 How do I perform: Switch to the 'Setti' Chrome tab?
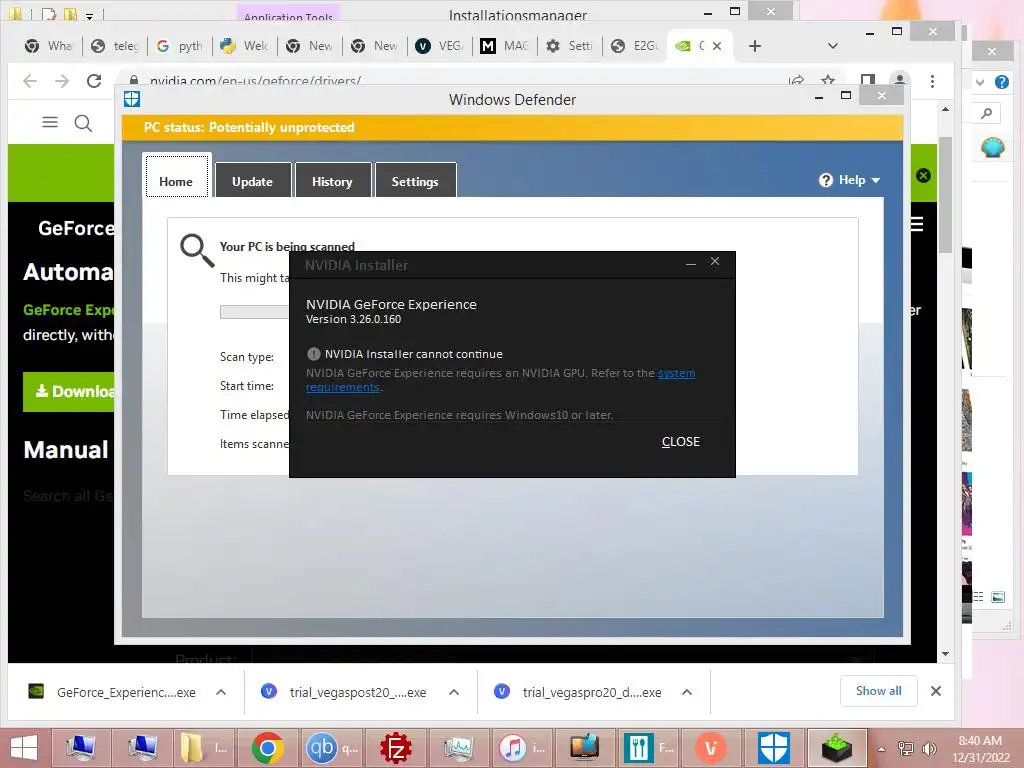[570, 46]
